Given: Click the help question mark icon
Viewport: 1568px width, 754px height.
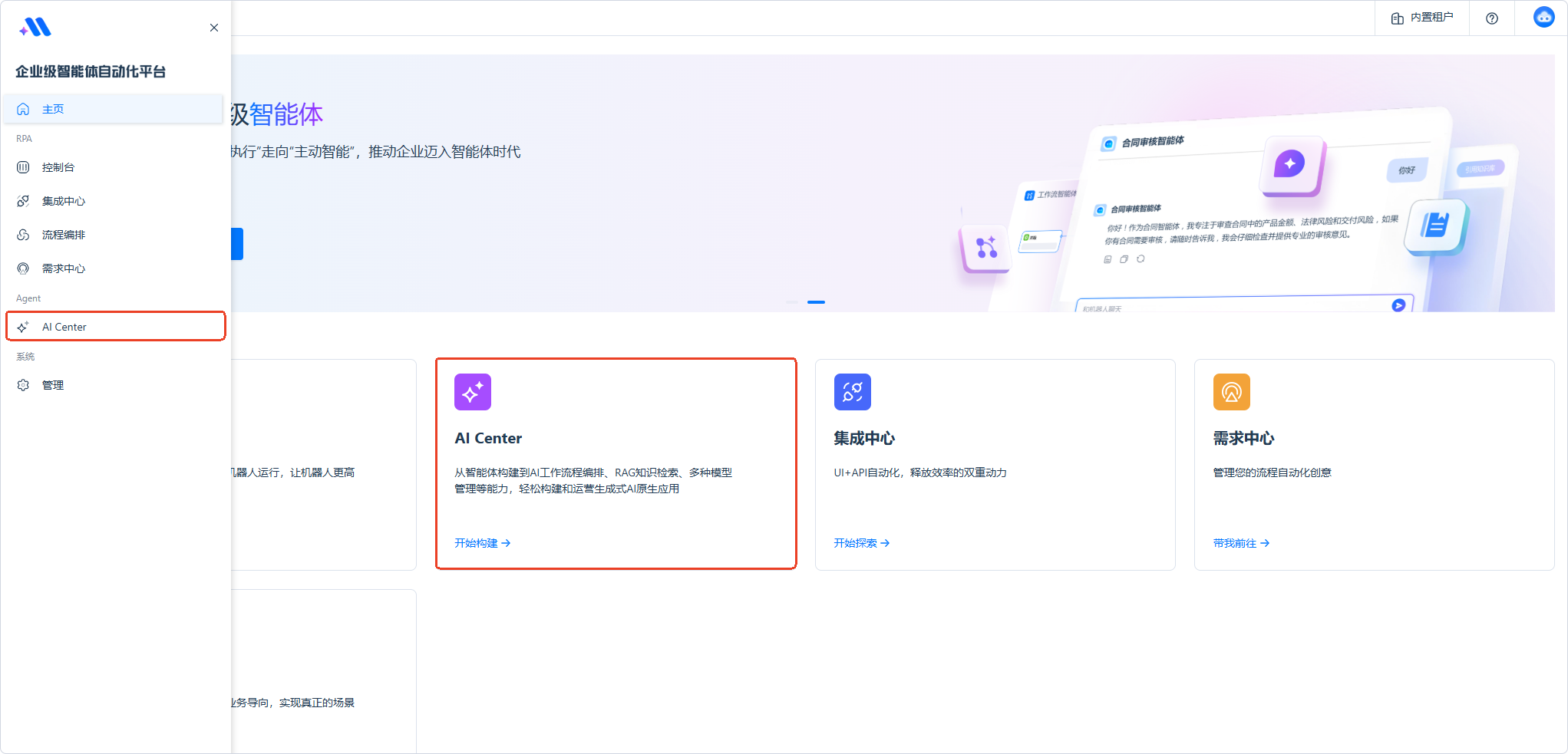Looking at the screenshot, I should point(1492,18).
